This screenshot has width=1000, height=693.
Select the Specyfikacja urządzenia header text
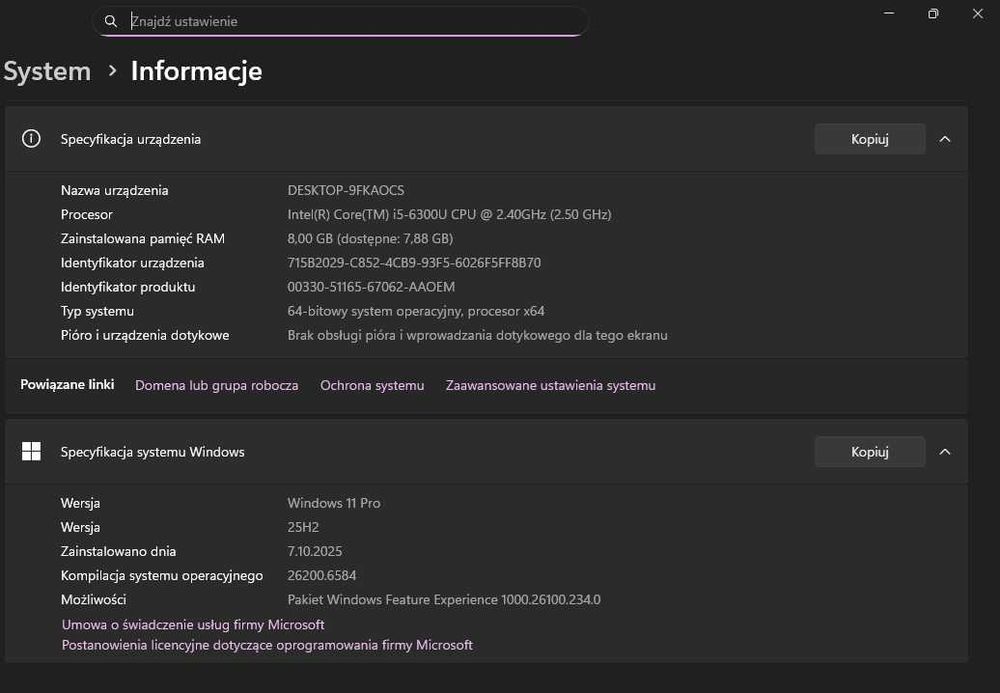(131, 139)
